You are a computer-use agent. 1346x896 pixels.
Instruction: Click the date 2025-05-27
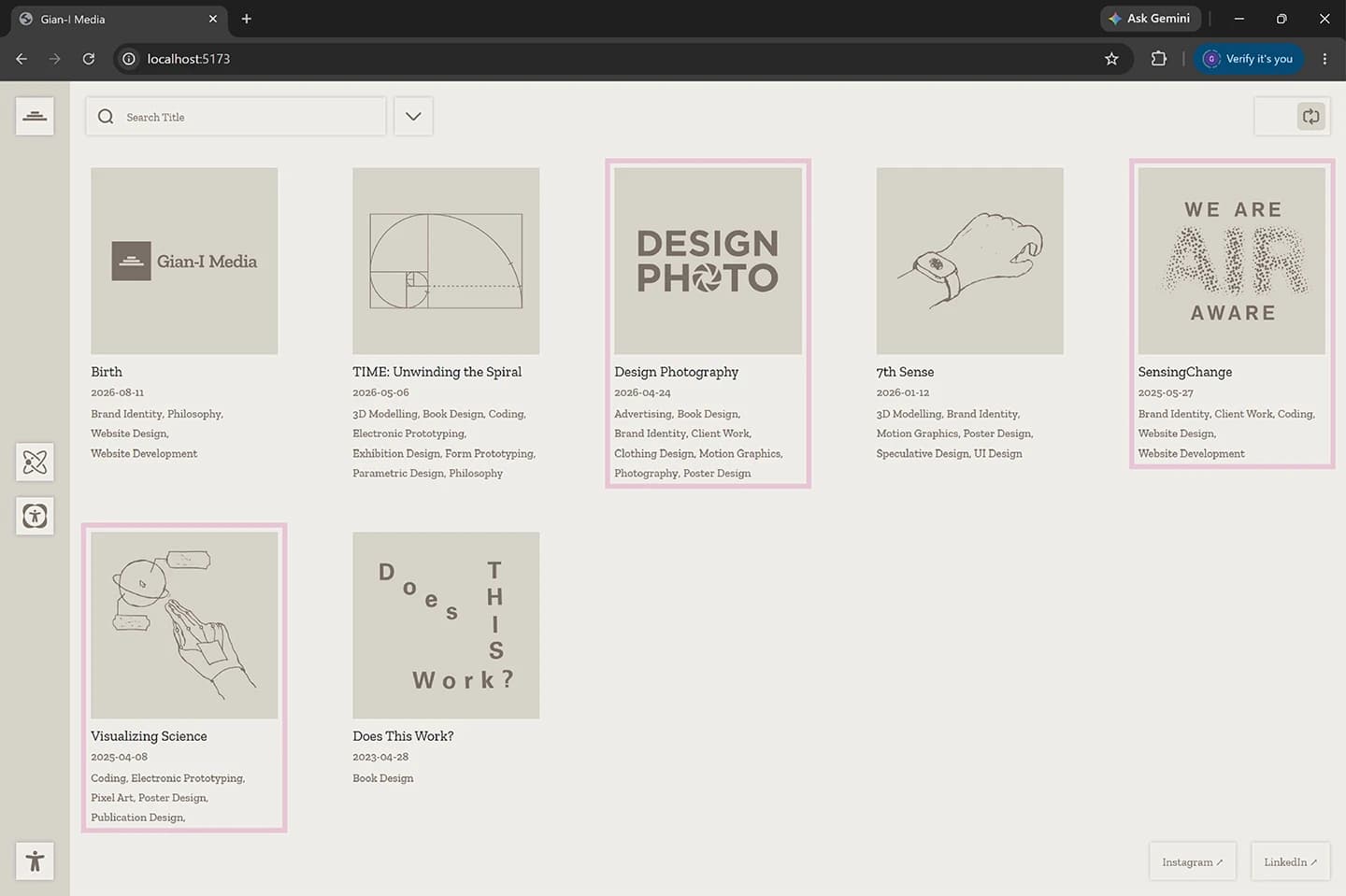[1166, 392]
